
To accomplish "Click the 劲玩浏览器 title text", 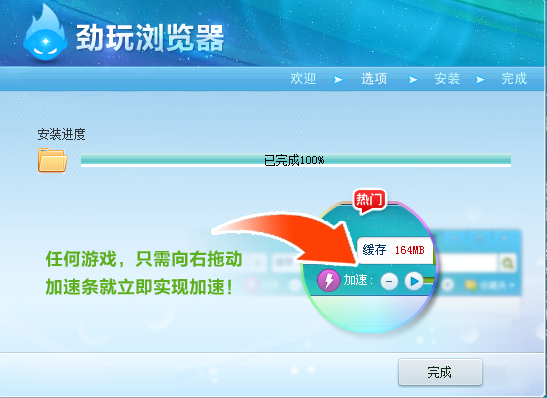I will click(x=150, y=38).
